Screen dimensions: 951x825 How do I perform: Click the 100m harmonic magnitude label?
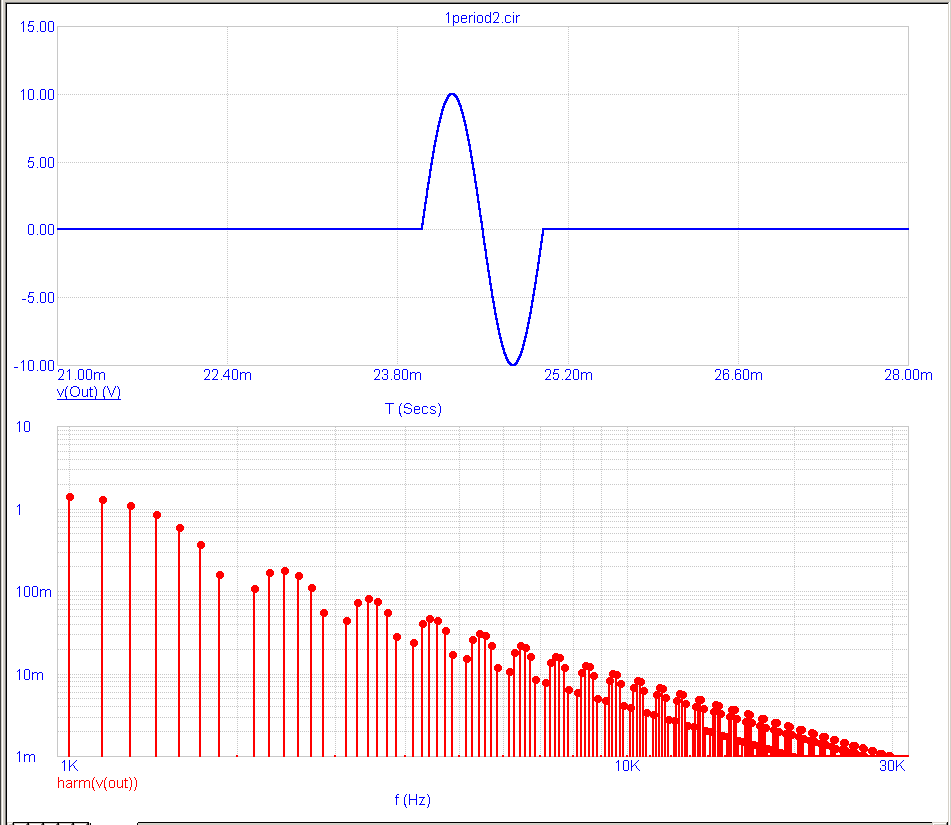(x=33, y=592)
